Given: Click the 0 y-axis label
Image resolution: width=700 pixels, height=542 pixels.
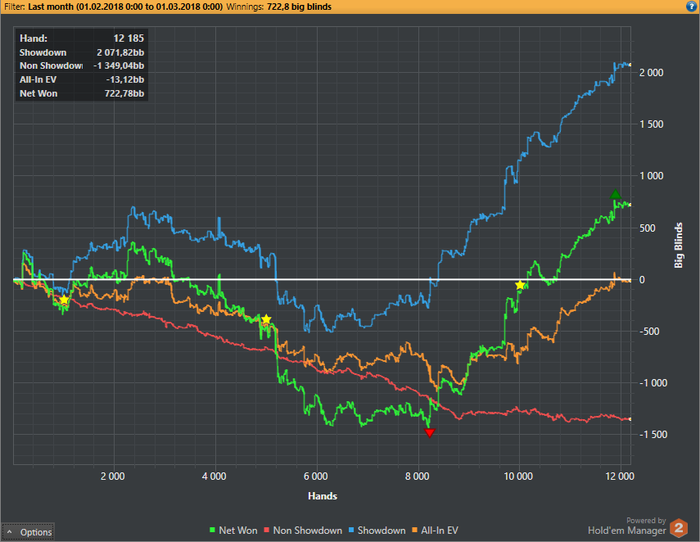Looking at the screenshot, I should pyautogui.click(x=642, y=279).
